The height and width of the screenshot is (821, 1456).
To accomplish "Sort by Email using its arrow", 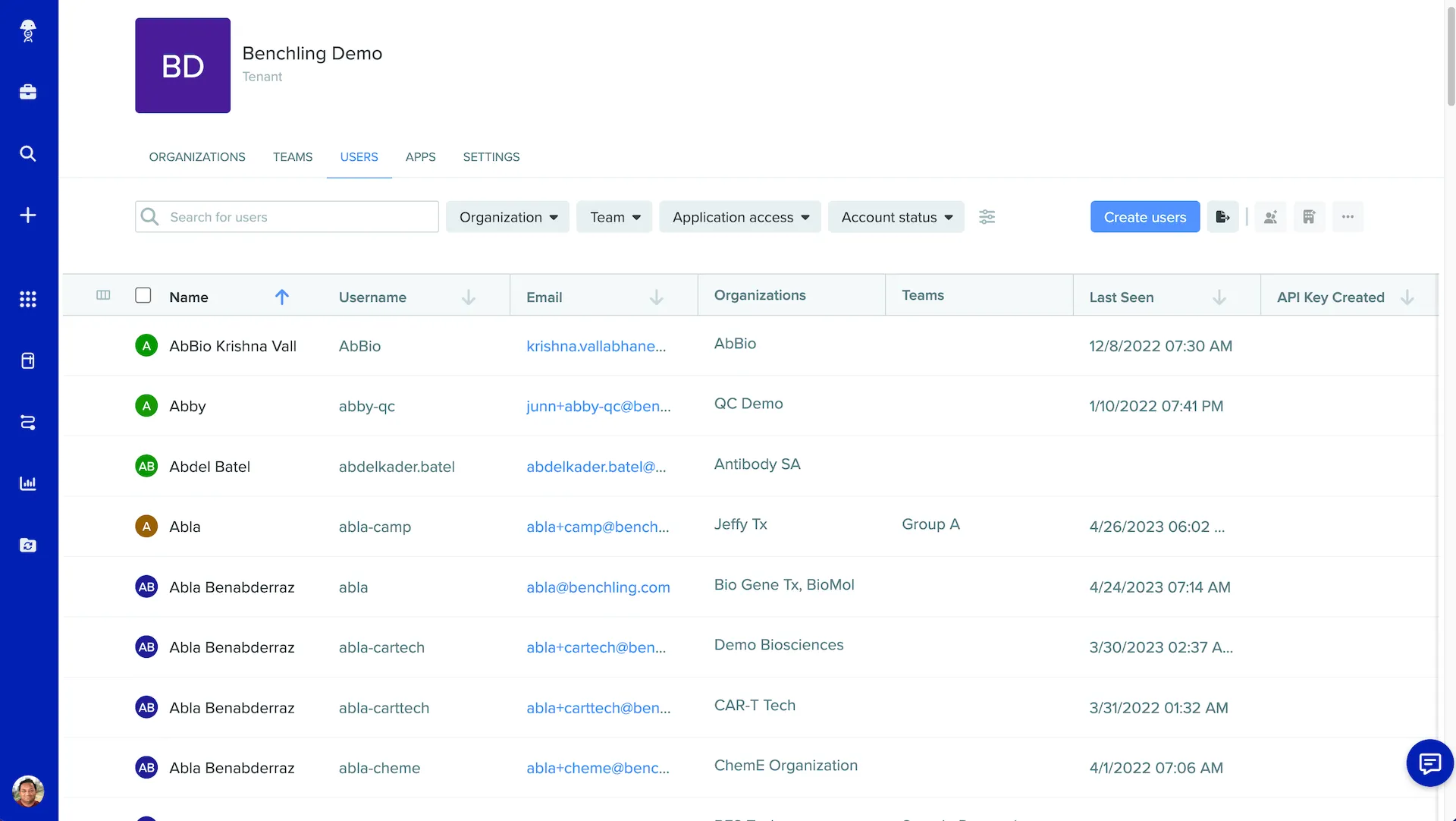I will coord(657,297).
